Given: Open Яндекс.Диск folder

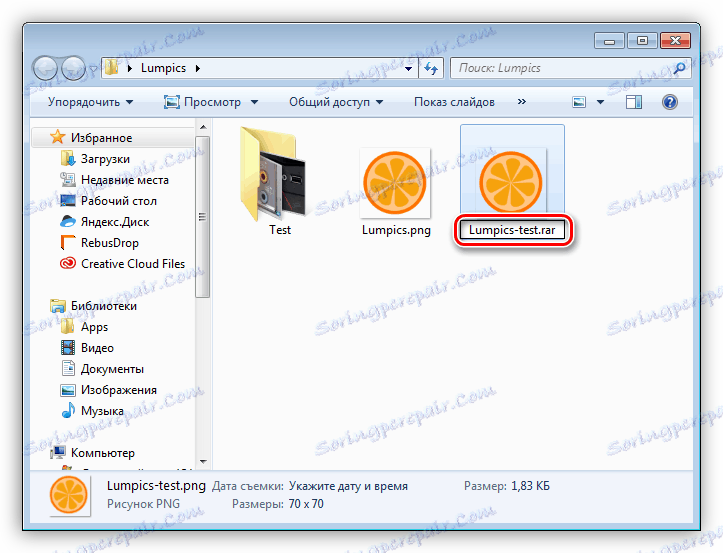Looking at the screenshot, I should (x=115, y=222).
